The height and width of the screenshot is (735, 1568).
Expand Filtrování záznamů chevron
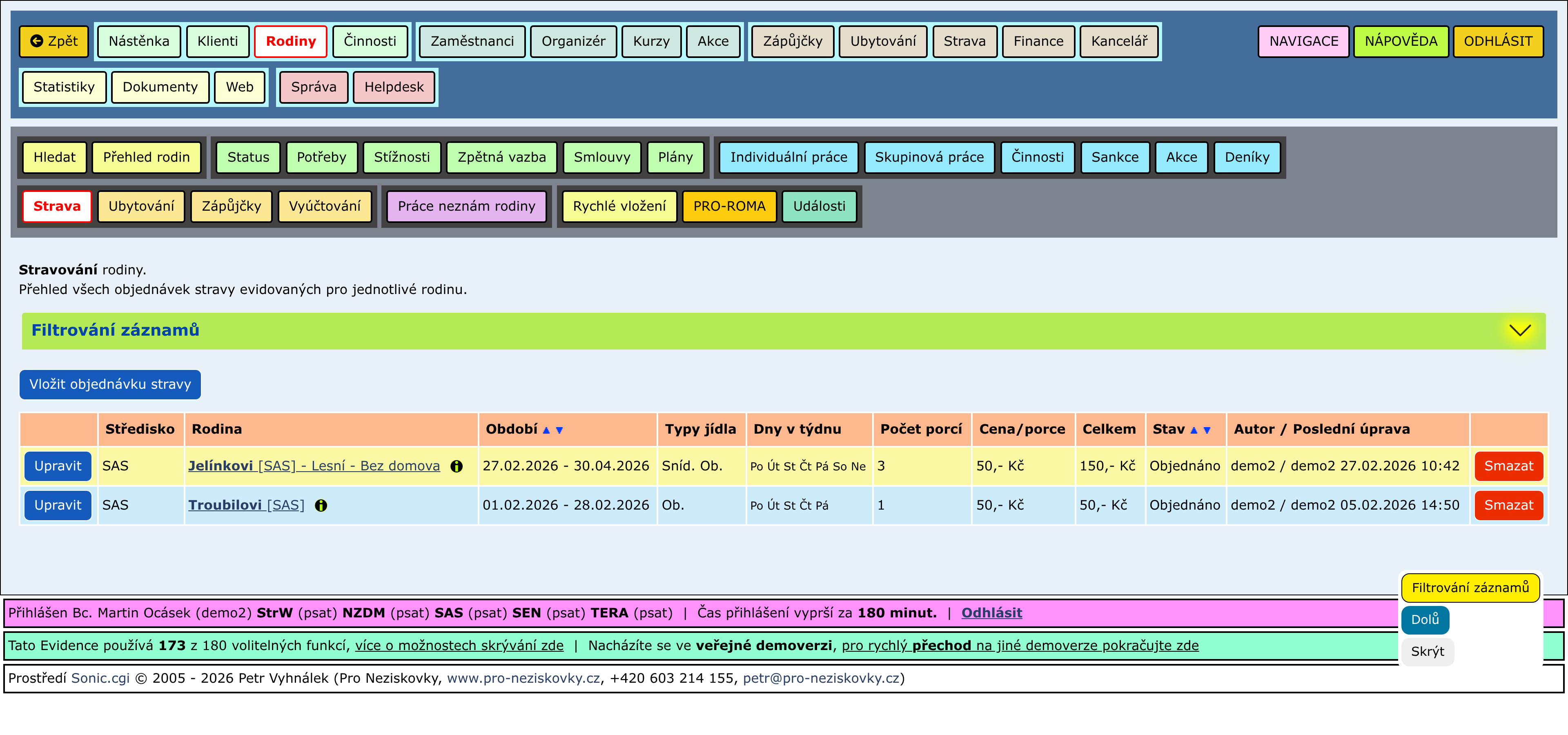click(x=1520, y=330)
